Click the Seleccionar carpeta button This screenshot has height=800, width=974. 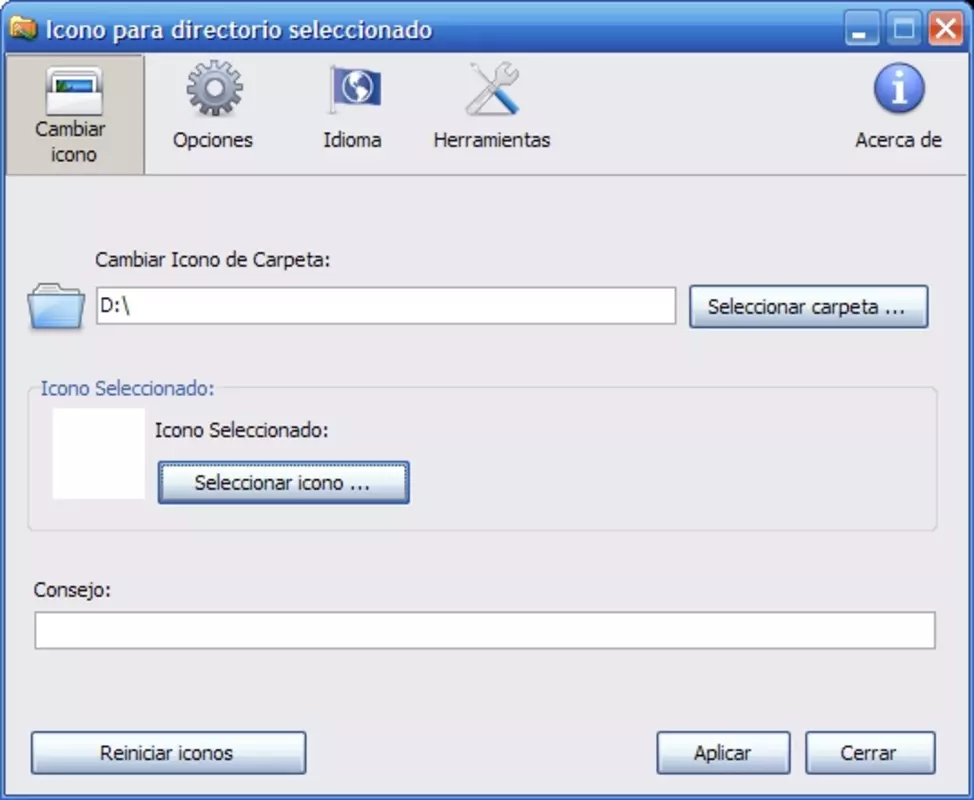coord(808,306)
